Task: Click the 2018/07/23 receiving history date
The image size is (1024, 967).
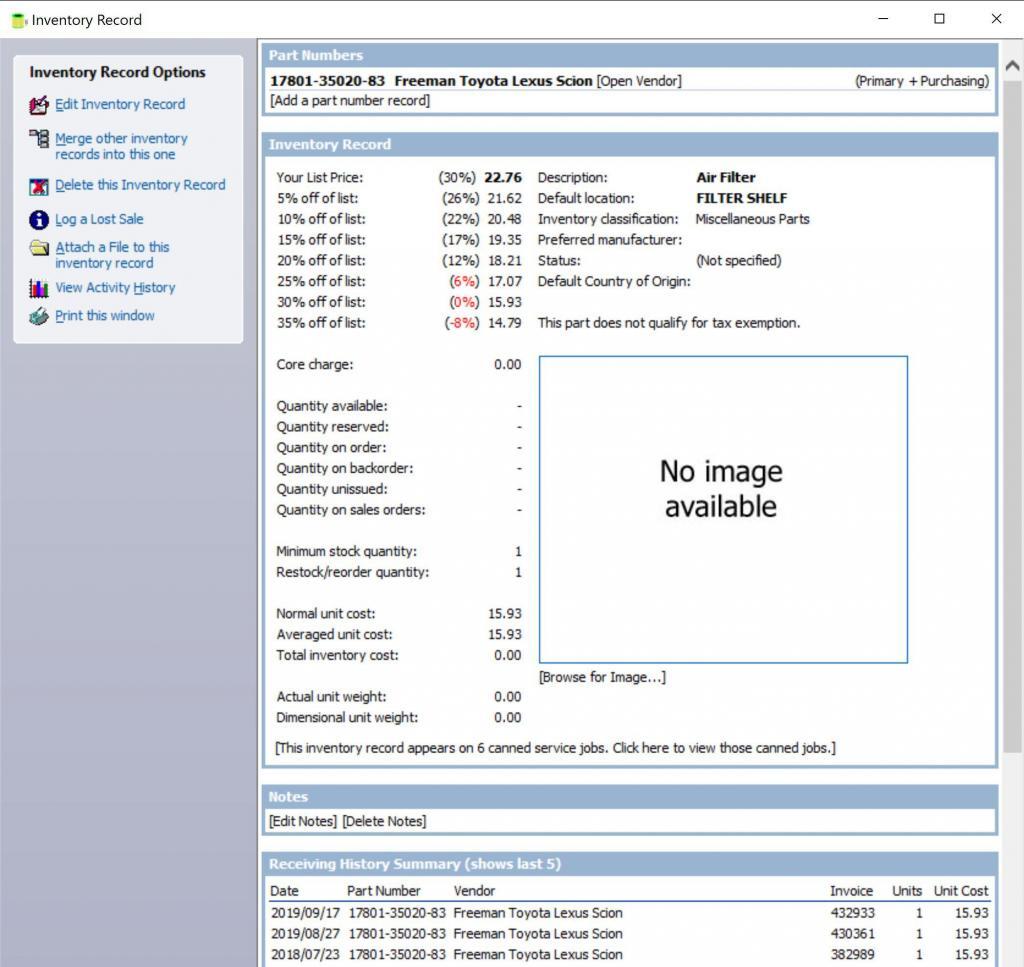Action: point(305,955)
